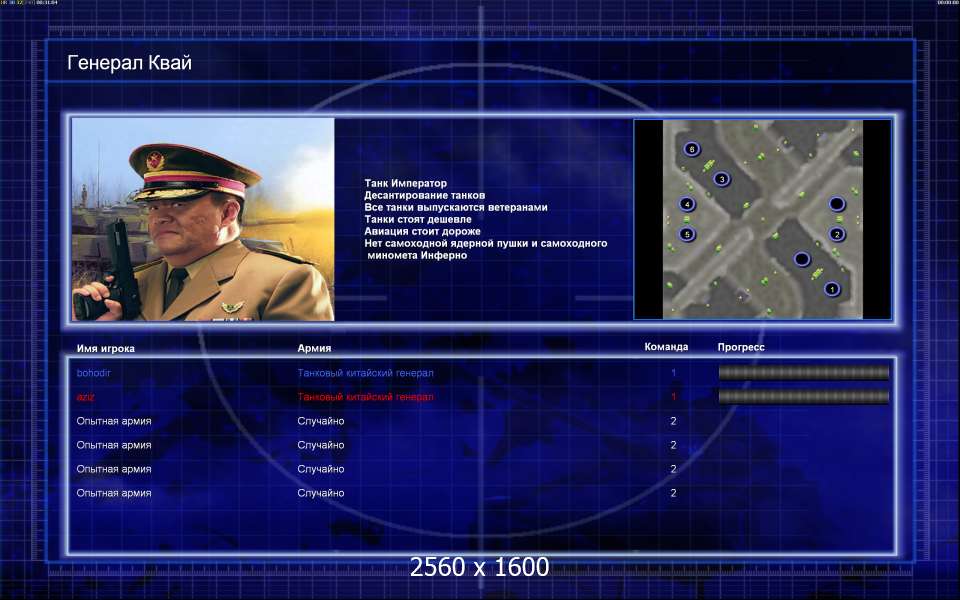Click the Танк Император ability line

(405, 183)
